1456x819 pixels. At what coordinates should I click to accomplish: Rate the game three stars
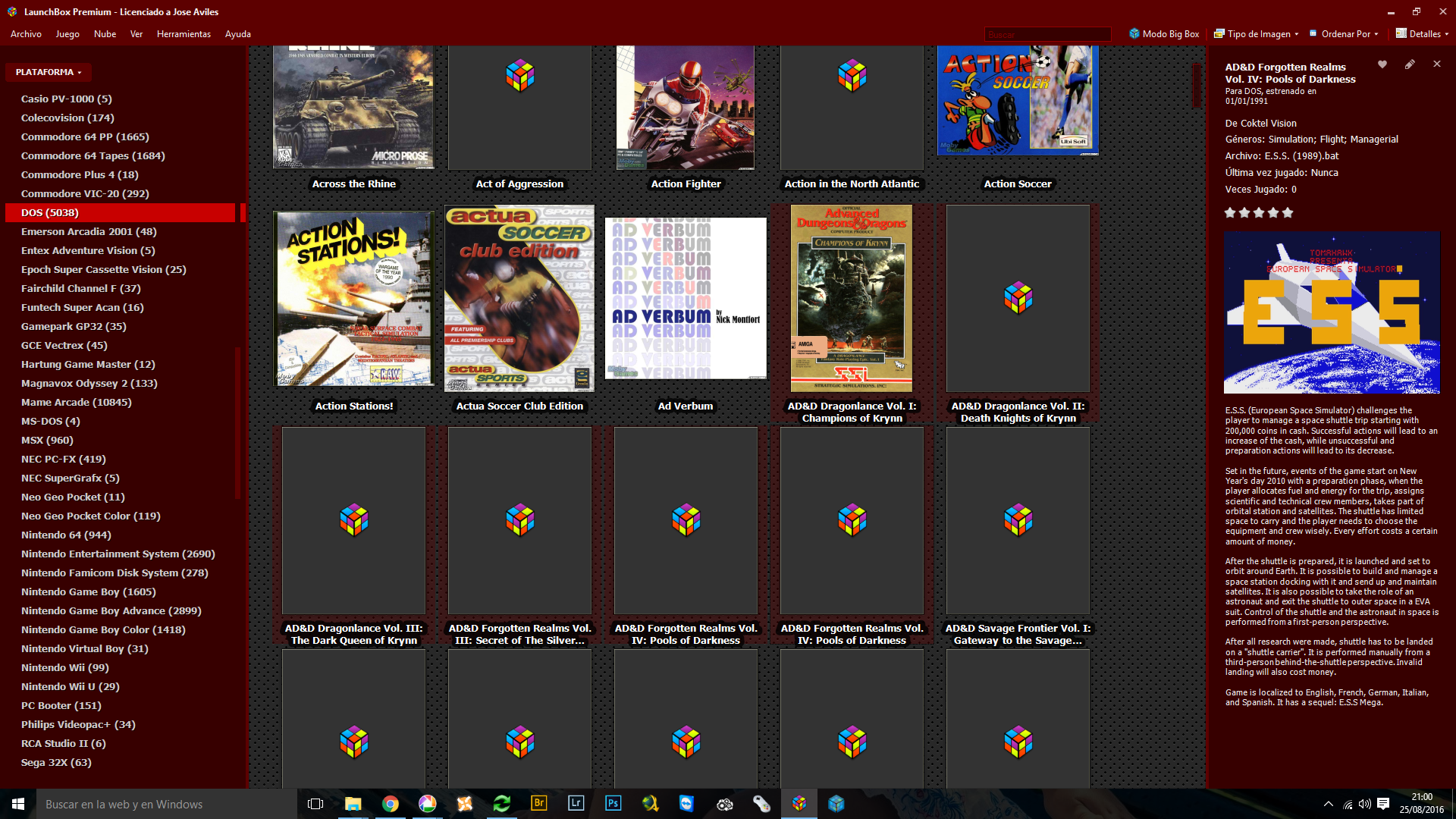click(1259, 213)
